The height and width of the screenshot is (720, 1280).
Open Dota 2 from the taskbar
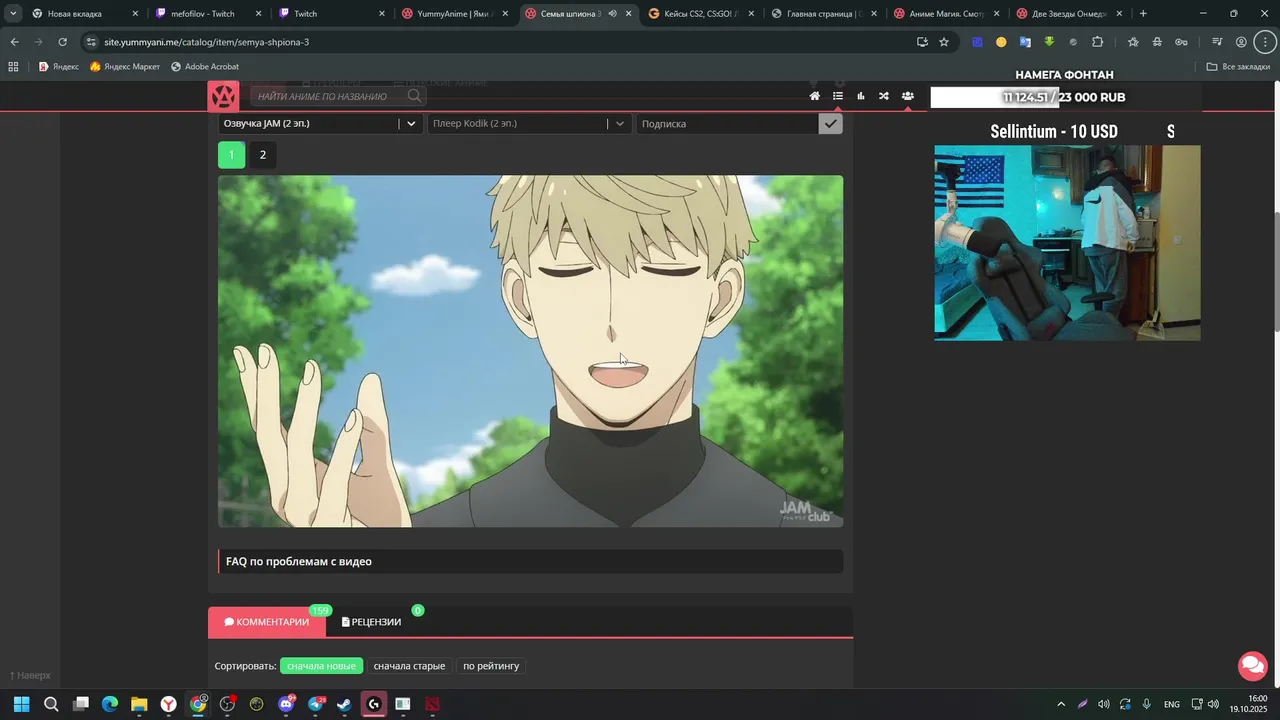pos(432,704)
